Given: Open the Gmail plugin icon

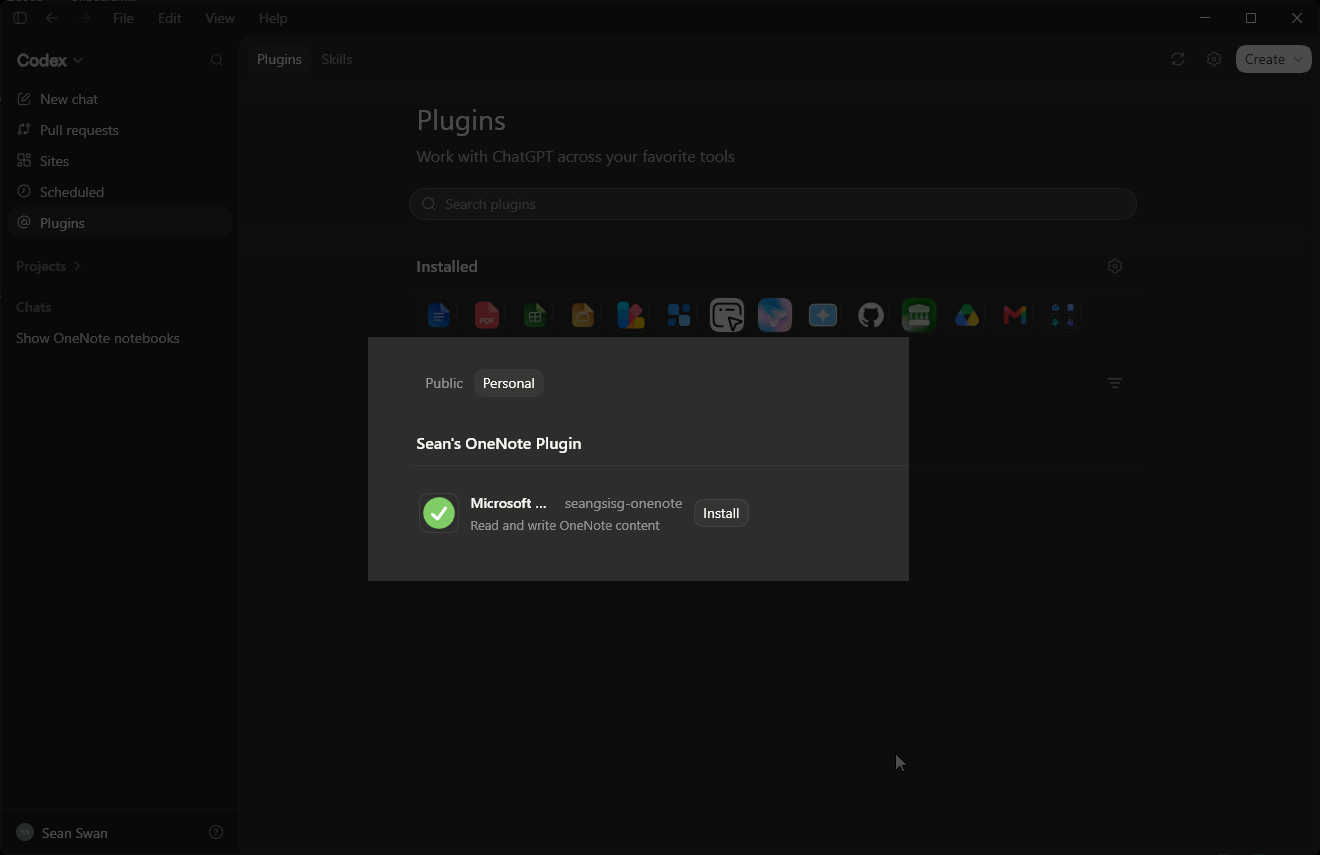Looking at the screenshot, I should pos(1015,315).
